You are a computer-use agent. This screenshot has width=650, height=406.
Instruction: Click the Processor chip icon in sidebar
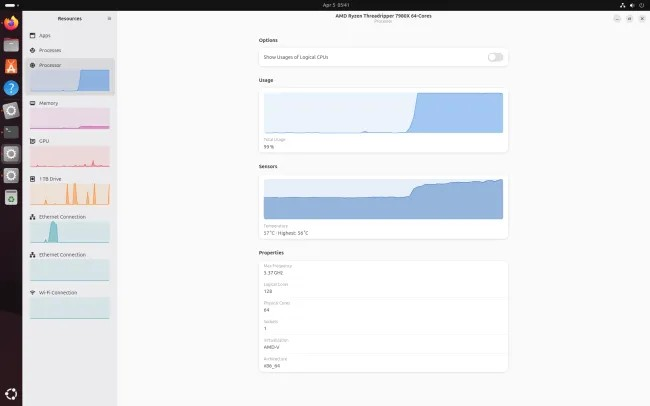33,64
